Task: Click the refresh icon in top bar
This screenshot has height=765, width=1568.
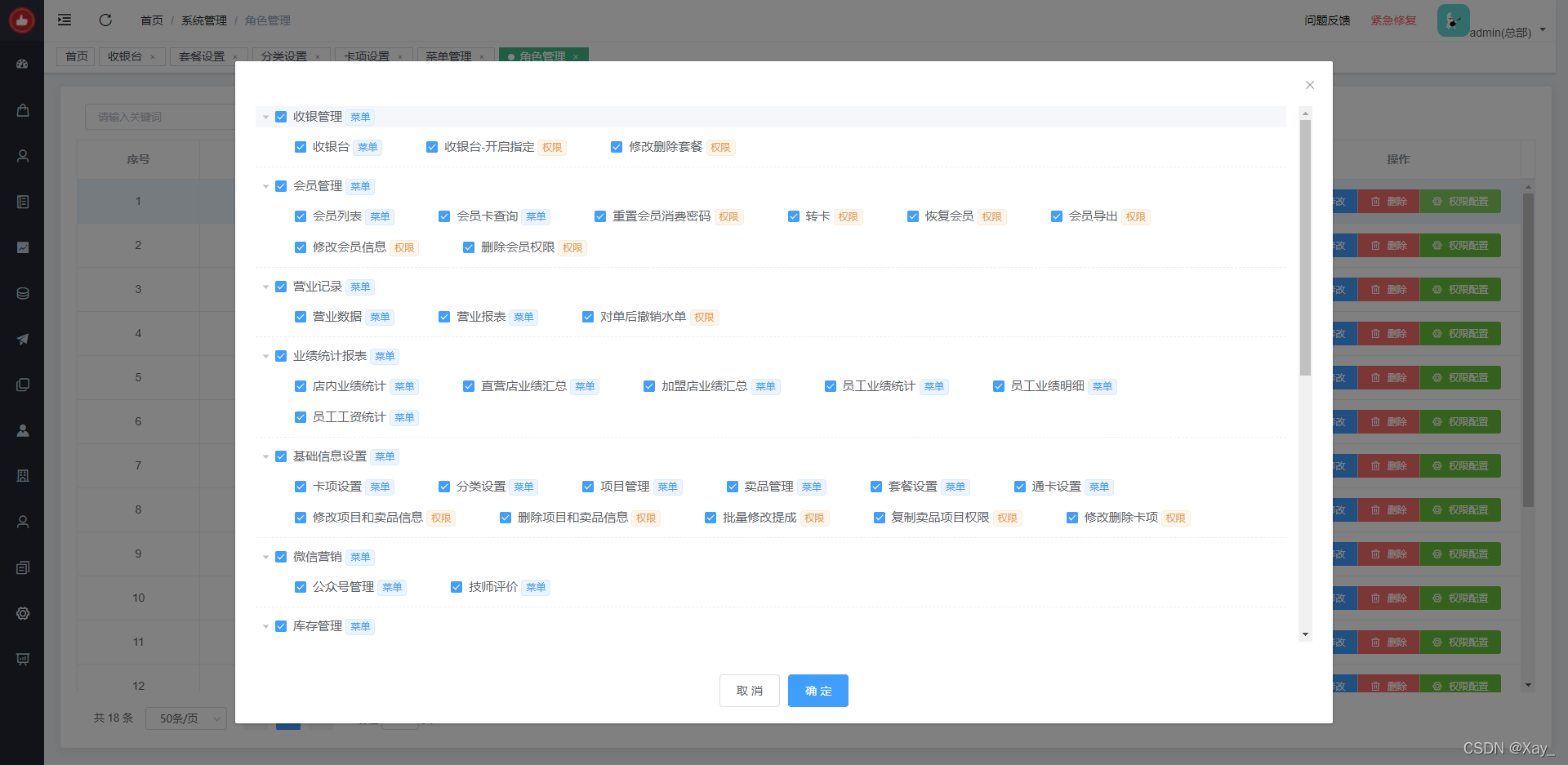Action: tap(105, 20)
